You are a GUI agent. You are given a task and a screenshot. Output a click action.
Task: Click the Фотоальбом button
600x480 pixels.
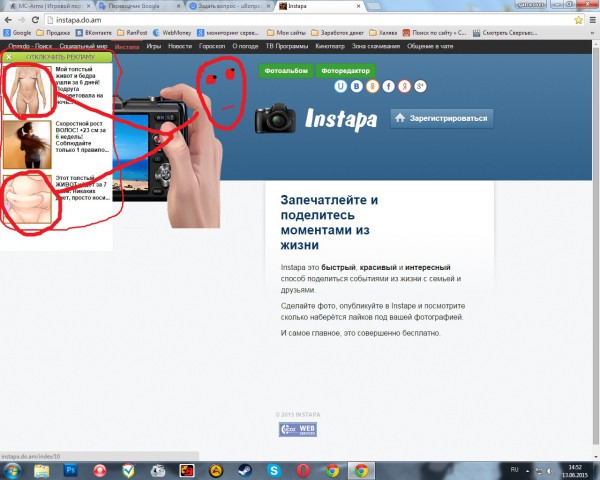286,71
